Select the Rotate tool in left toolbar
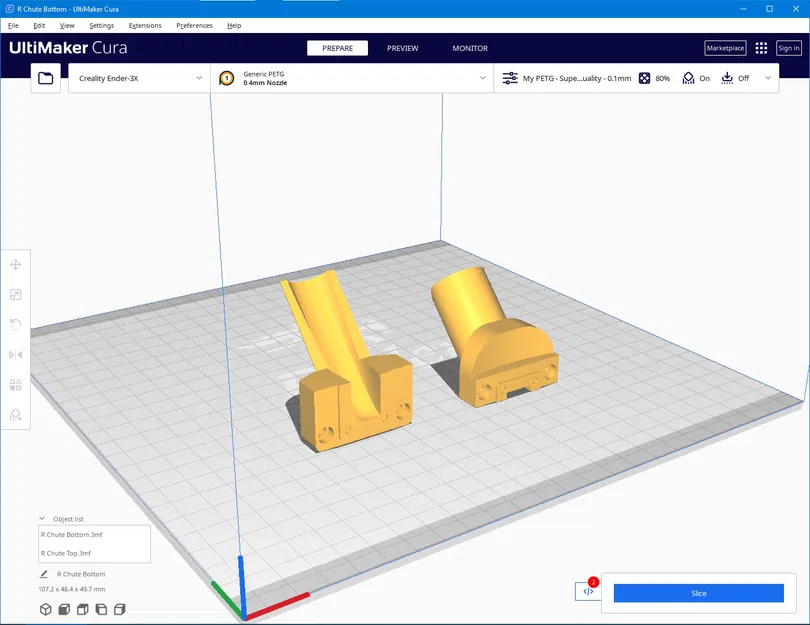The width and height of the screenshot is (810, 625). coord(15,324)
